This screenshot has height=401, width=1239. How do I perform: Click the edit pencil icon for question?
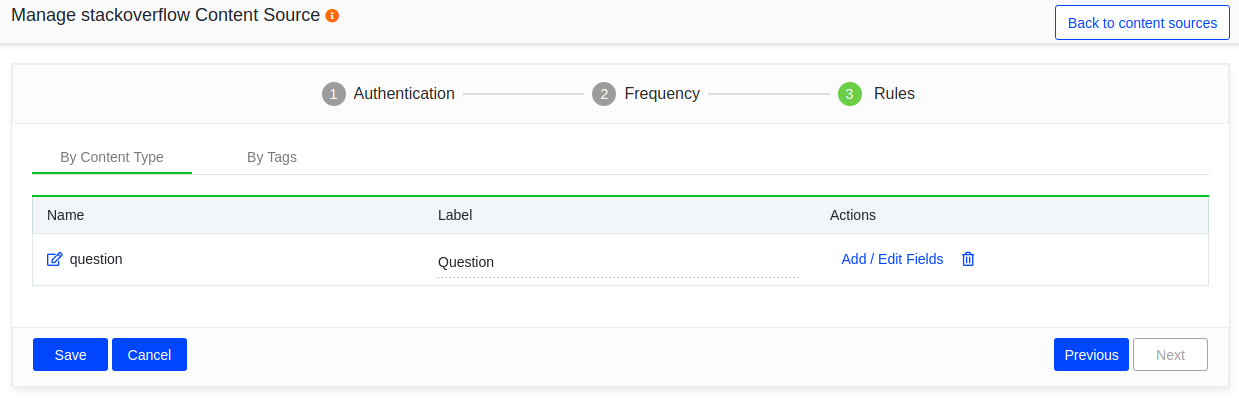coord(55,259)
